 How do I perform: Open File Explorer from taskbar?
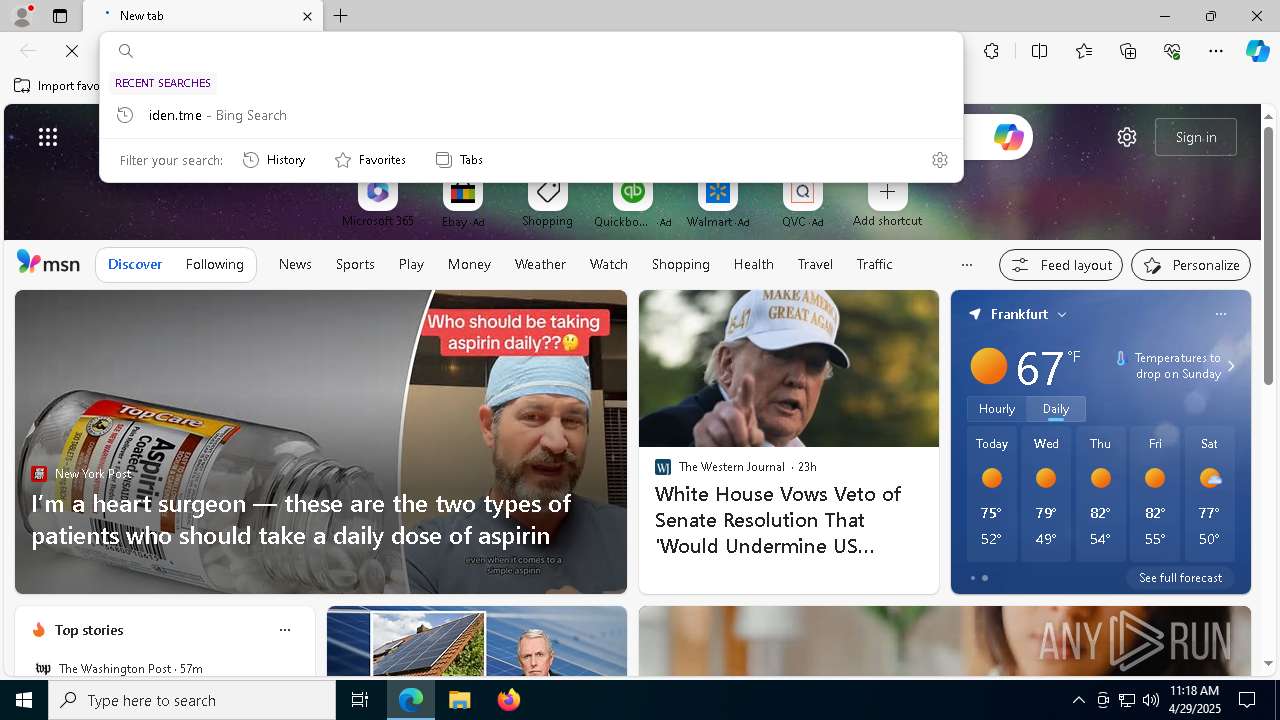pyautogui.click(x=459, y=700)
